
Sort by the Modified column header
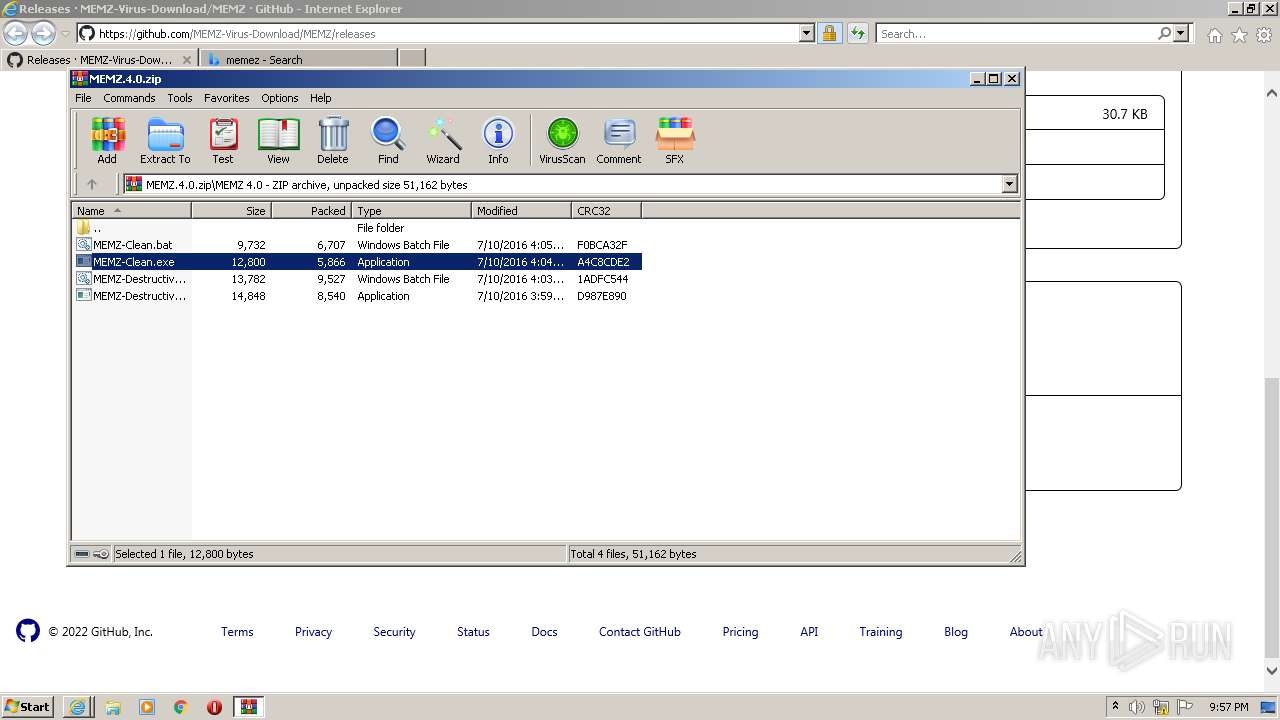521,210
